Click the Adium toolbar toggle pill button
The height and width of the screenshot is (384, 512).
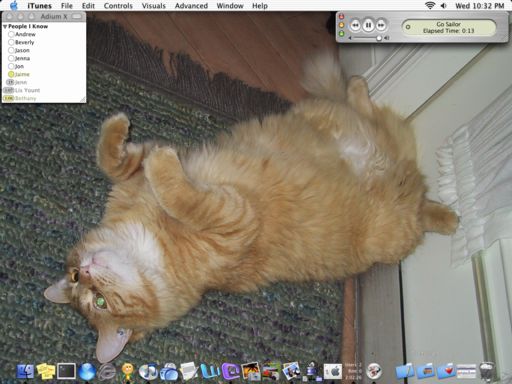point(77,16)
